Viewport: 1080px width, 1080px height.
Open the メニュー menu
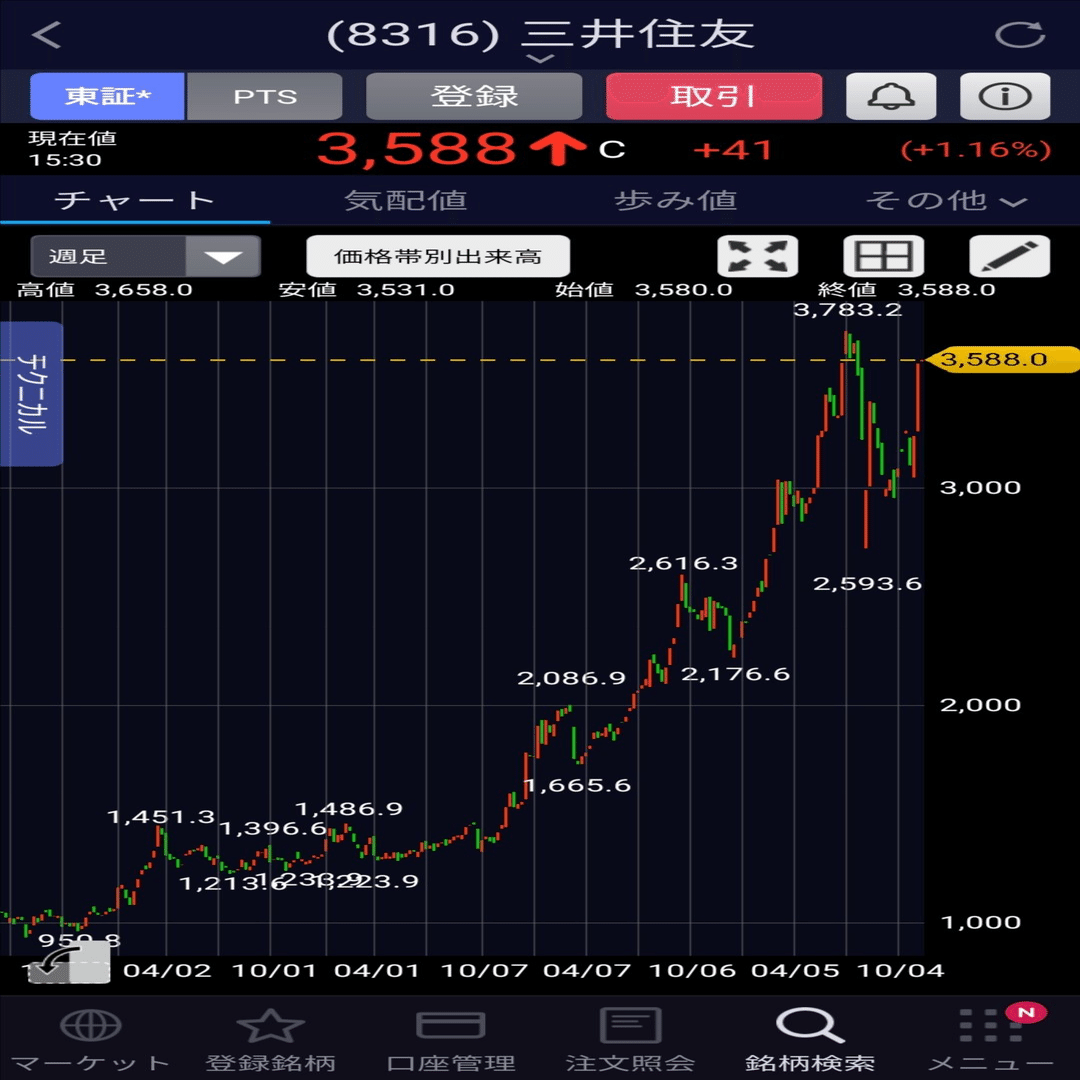point(990,1040)
